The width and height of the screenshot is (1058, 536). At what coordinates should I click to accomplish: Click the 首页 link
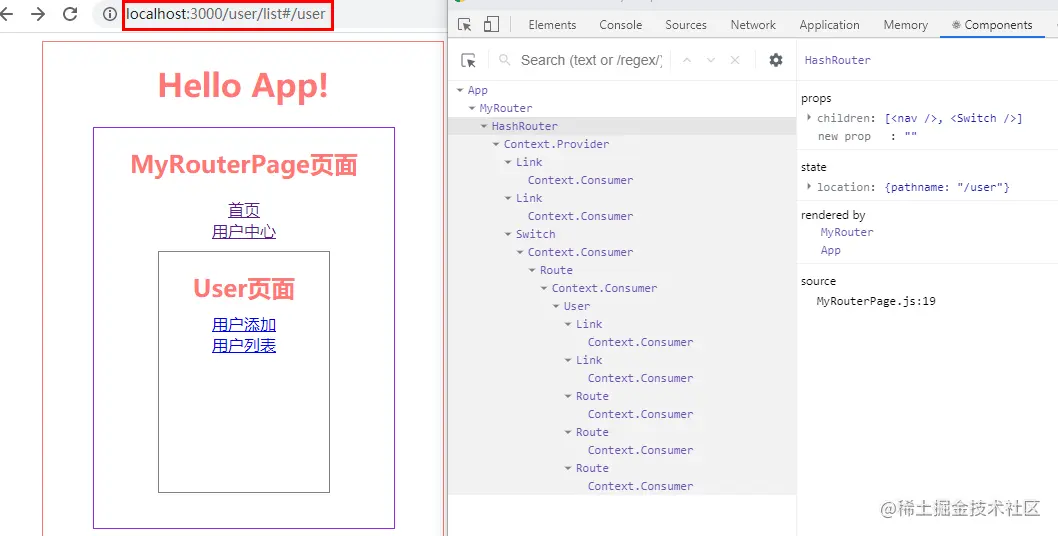(244, 210)
